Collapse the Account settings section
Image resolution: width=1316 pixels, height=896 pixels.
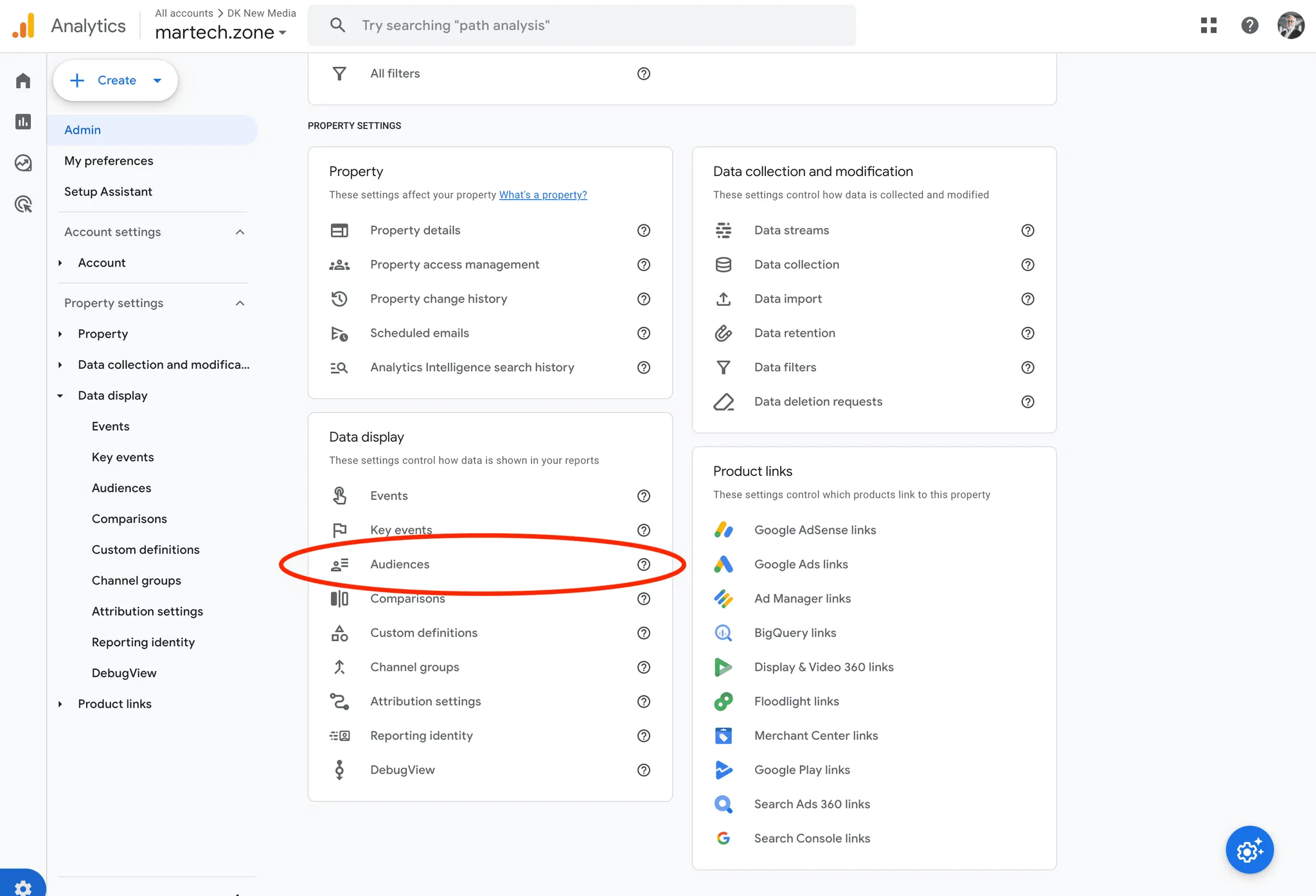tap(240, 232)
